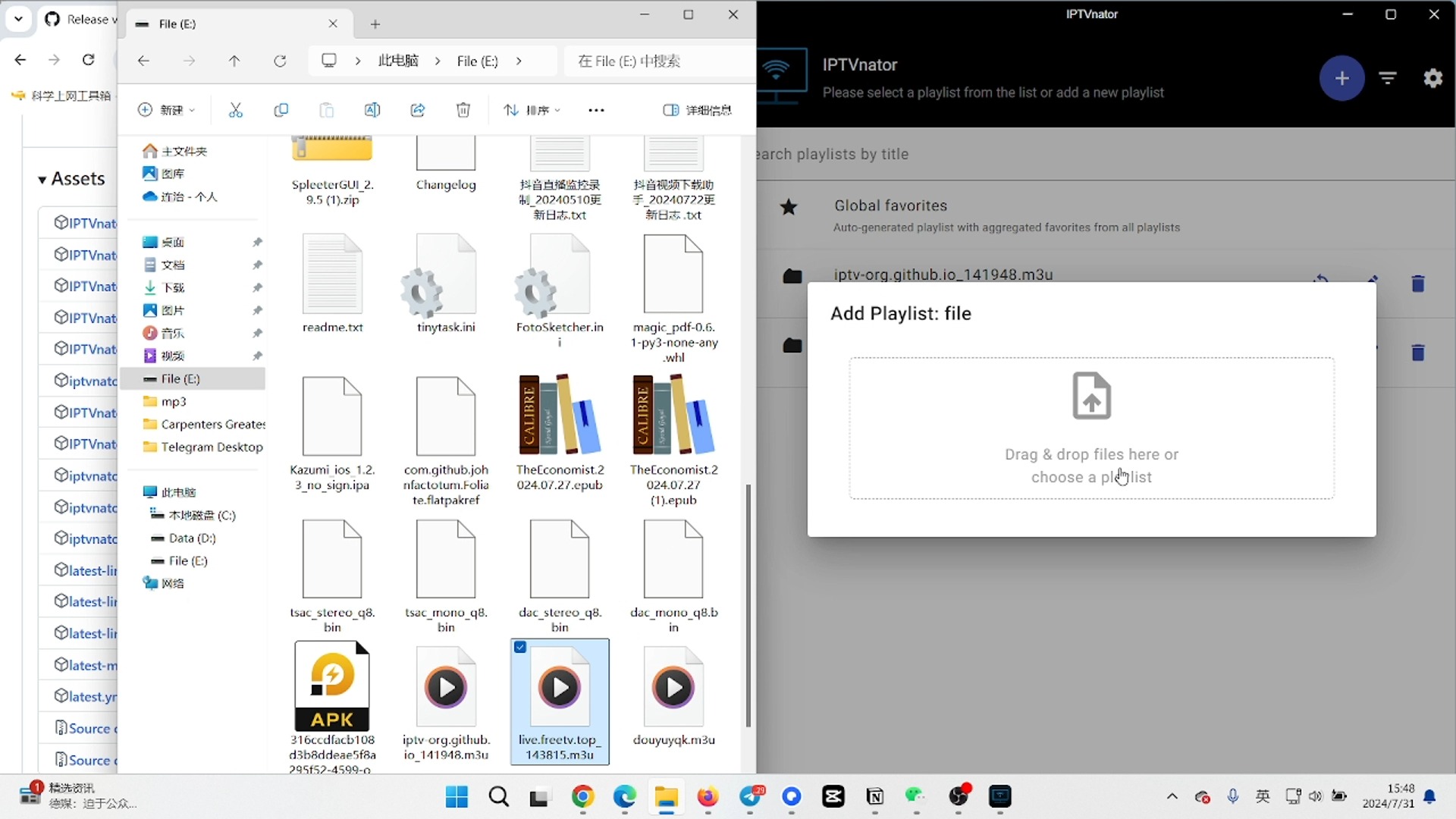Click the add playlist plus icon

(x=1341, y=78)
